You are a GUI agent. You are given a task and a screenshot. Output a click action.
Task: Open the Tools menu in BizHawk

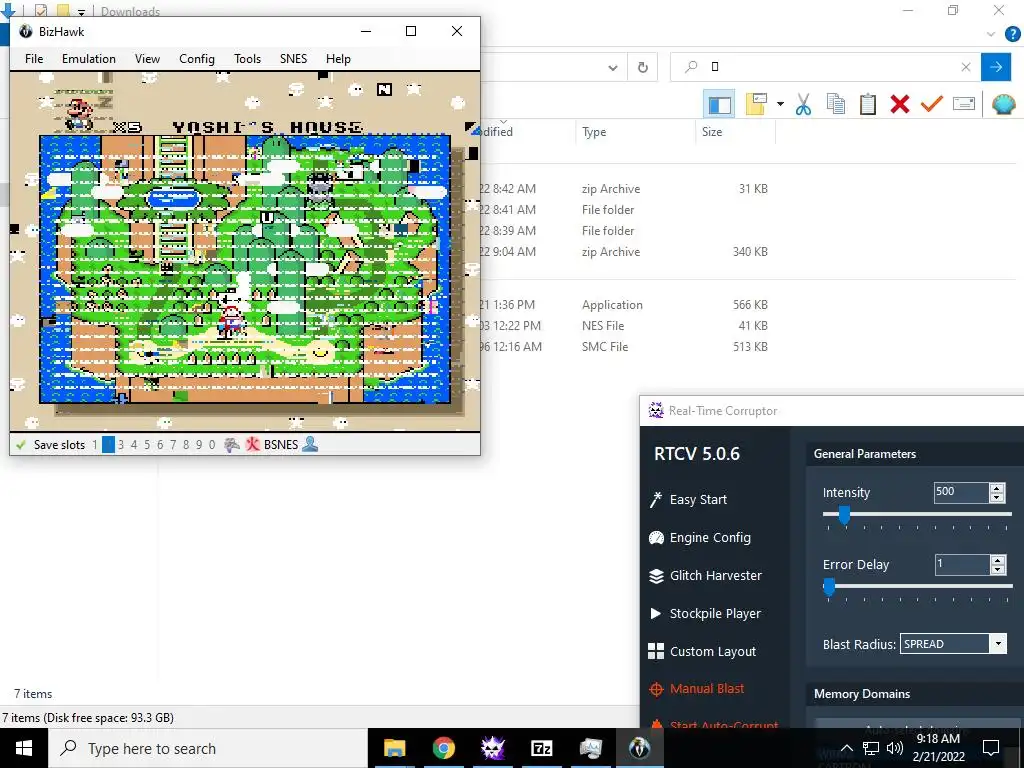coord(248,59)
